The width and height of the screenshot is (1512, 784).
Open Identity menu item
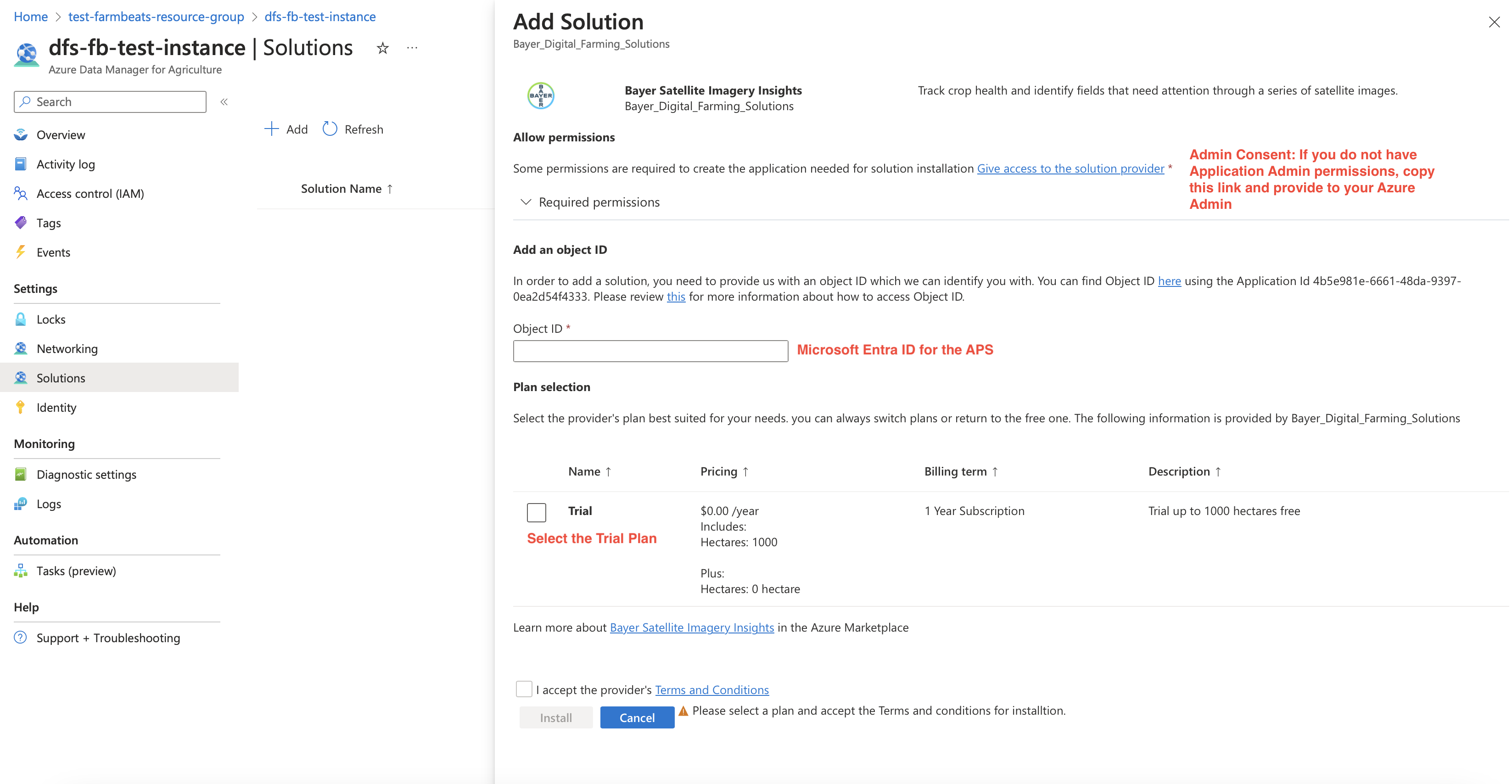click(119, 407)
